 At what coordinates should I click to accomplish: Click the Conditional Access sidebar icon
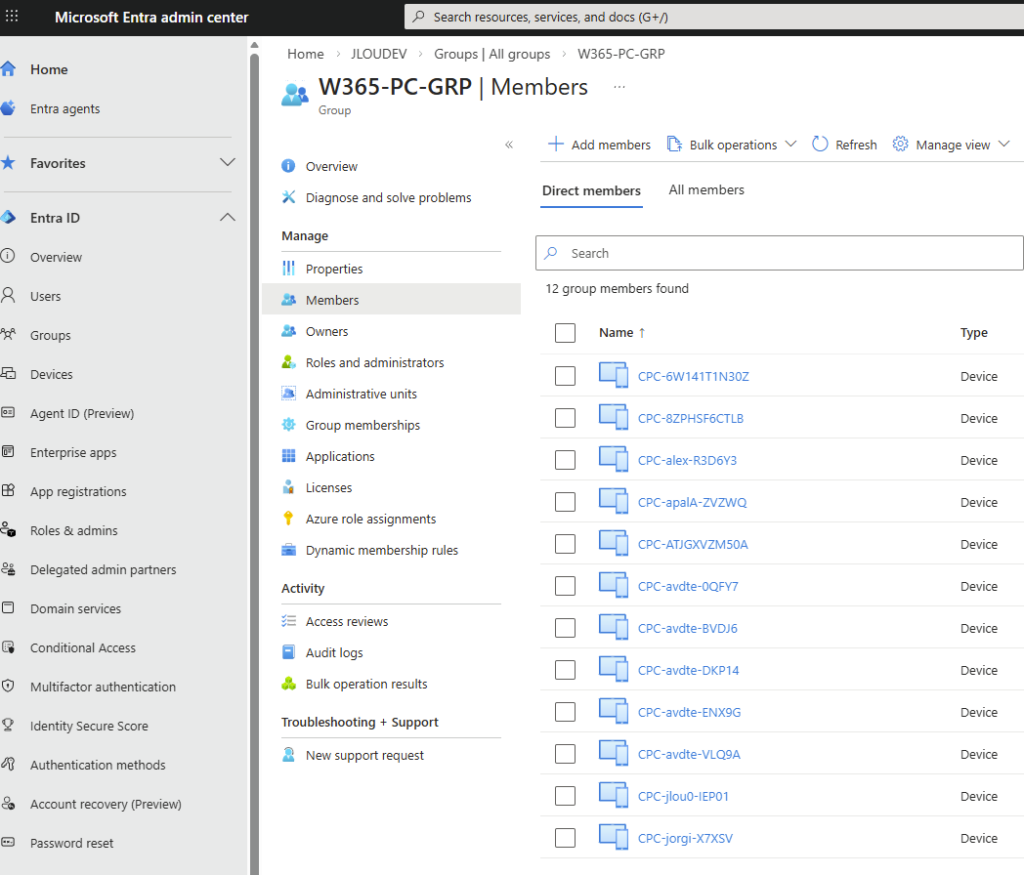pos(9,648)
